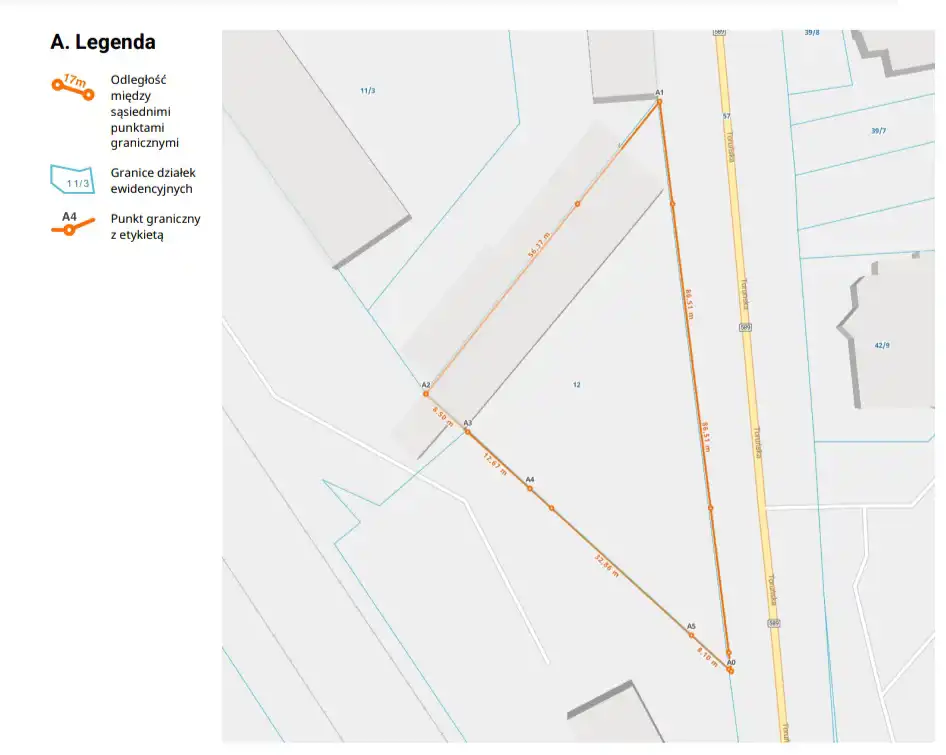Select boundary point A2 on the map
This screenshot has width=946, height=755.
coord(426,394)
